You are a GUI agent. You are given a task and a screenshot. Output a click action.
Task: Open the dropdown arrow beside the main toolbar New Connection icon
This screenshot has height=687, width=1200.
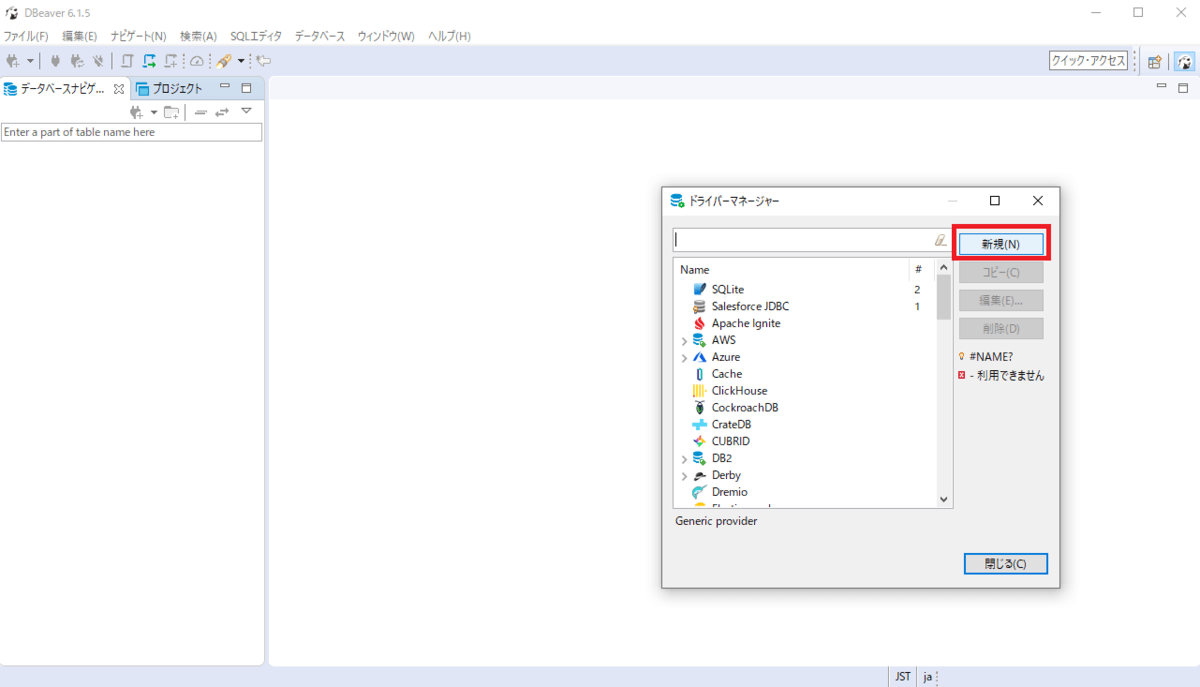pos(31,61)
